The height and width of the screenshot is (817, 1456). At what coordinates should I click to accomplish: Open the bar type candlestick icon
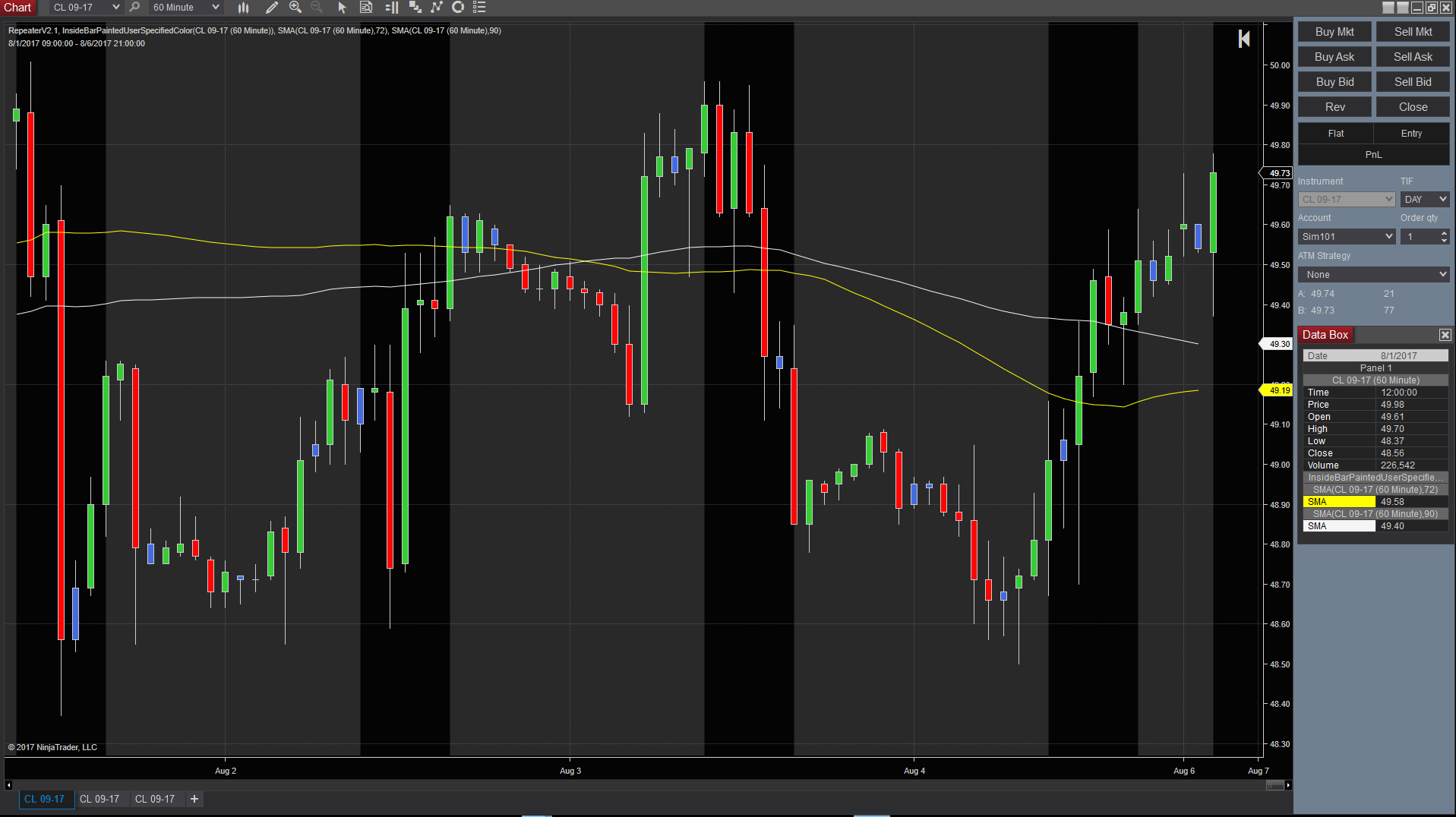(x=243, y=8)
